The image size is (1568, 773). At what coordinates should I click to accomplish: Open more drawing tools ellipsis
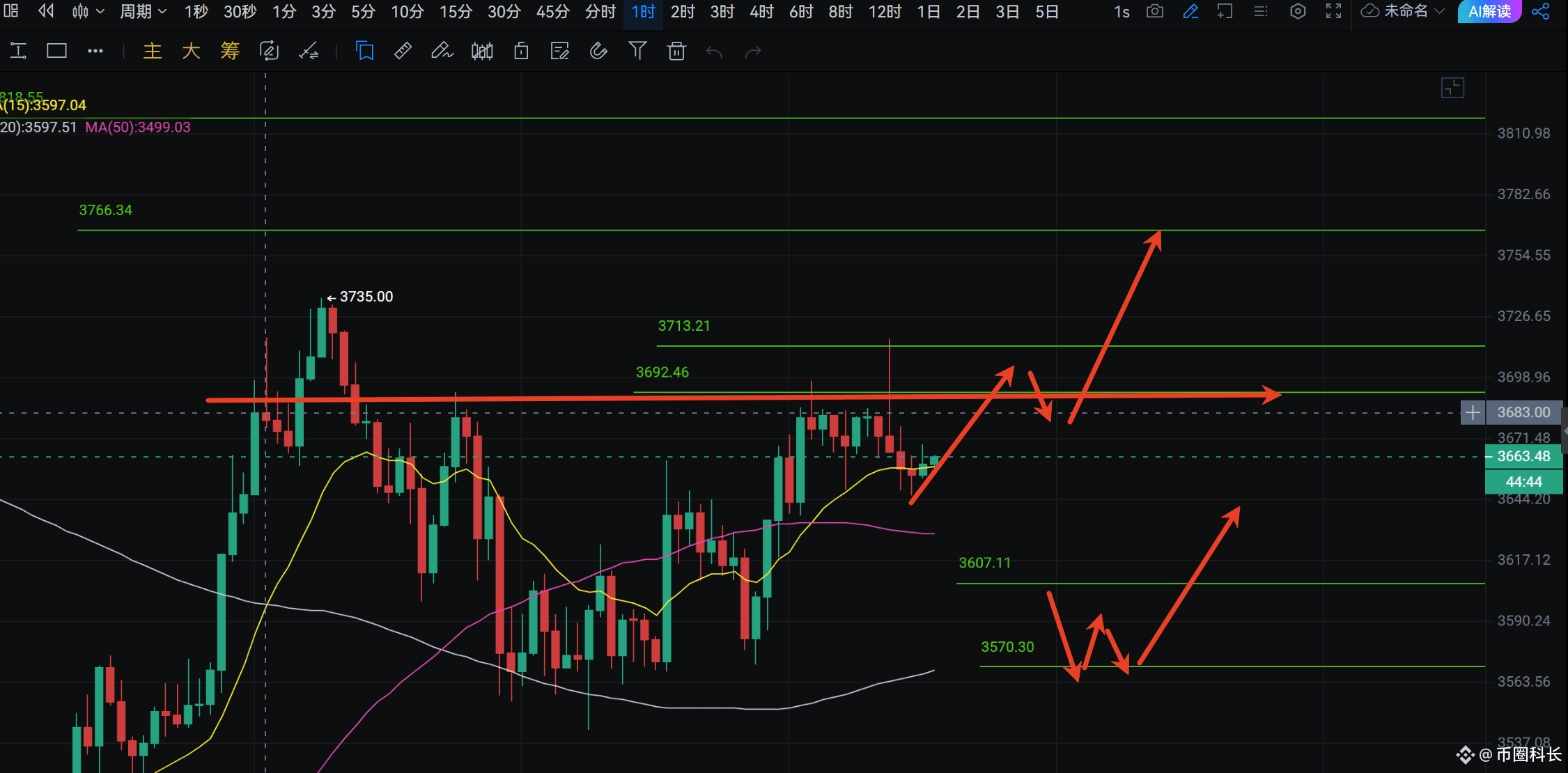(x=95, y=51)
